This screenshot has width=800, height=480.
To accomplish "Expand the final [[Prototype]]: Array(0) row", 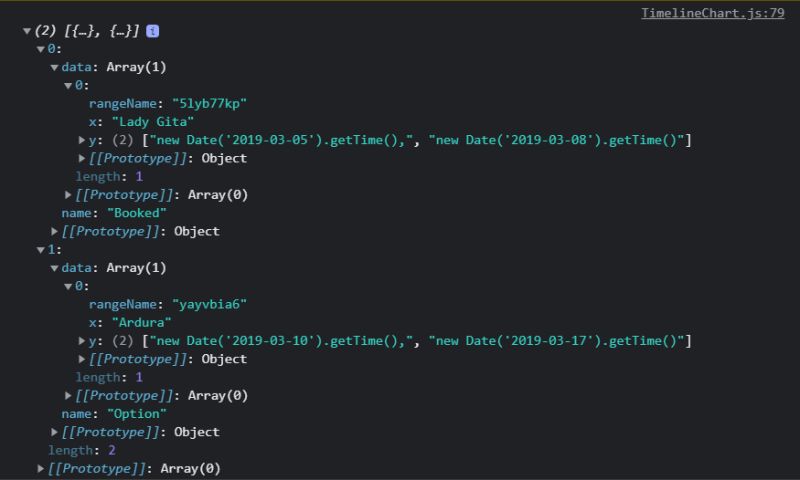I will (x=41, y=469).
